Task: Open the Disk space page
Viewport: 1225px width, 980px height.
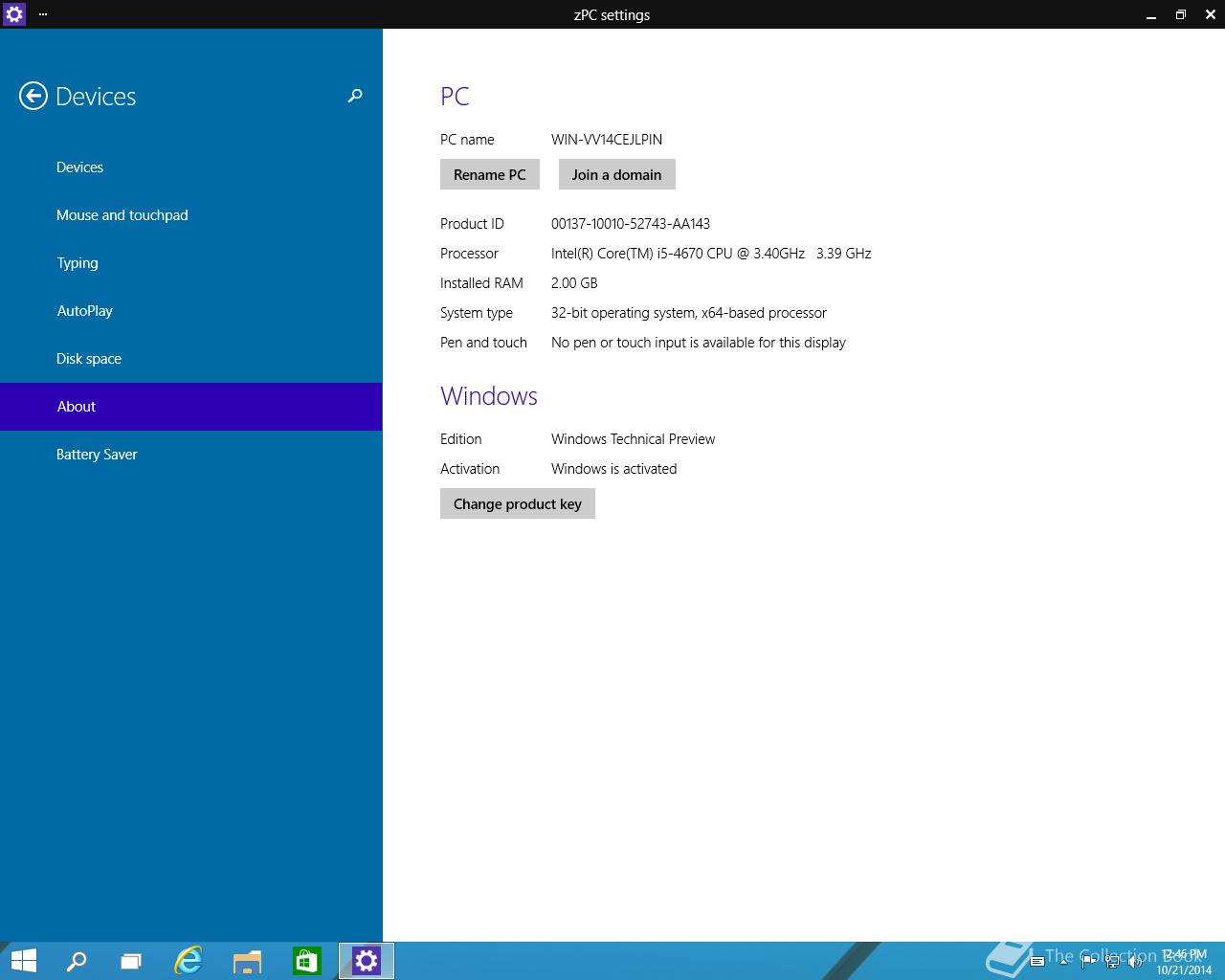Action: tap(191, 359)
